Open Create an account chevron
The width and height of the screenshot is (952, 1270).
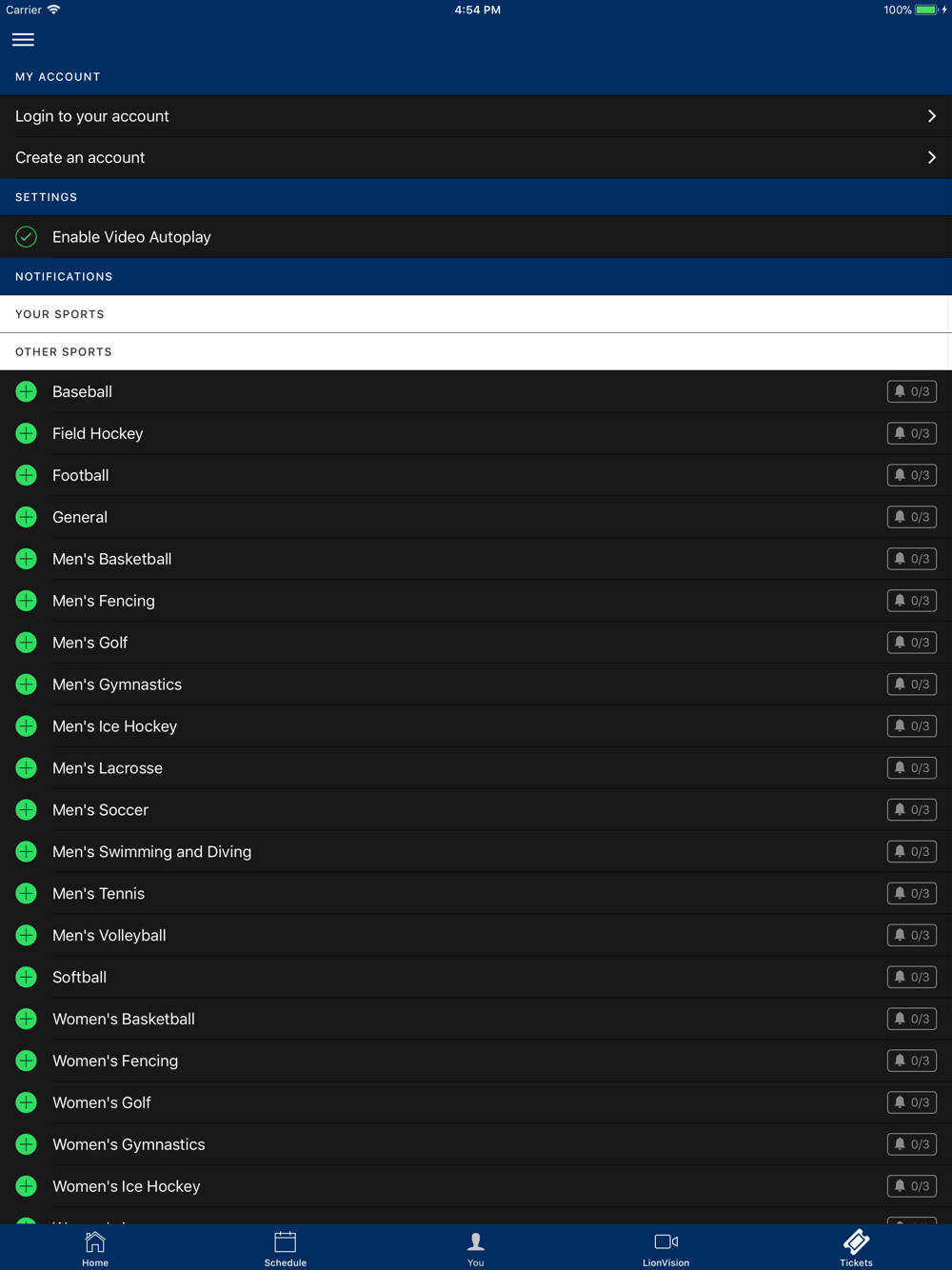pos(932,158)
